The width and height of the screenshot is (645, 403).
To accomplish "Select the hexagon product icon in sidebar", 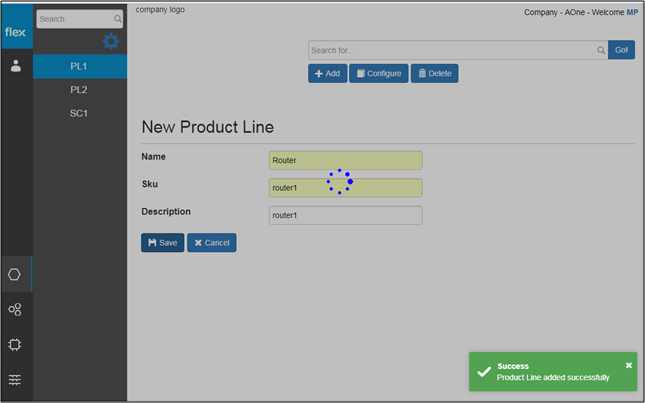I will point(14,274).
